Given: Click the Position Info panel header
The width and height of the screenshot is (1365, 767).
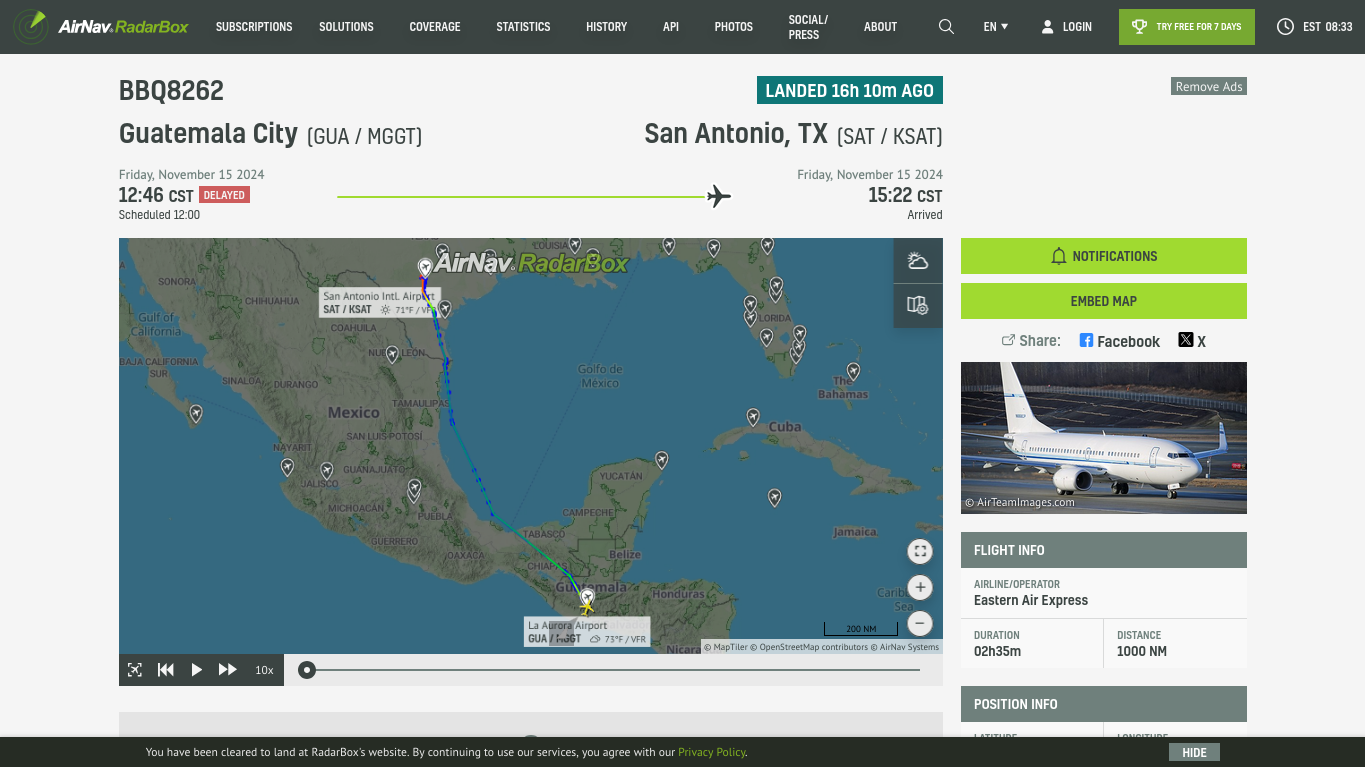Looking at the screenshot, I should pos(1104,704).
